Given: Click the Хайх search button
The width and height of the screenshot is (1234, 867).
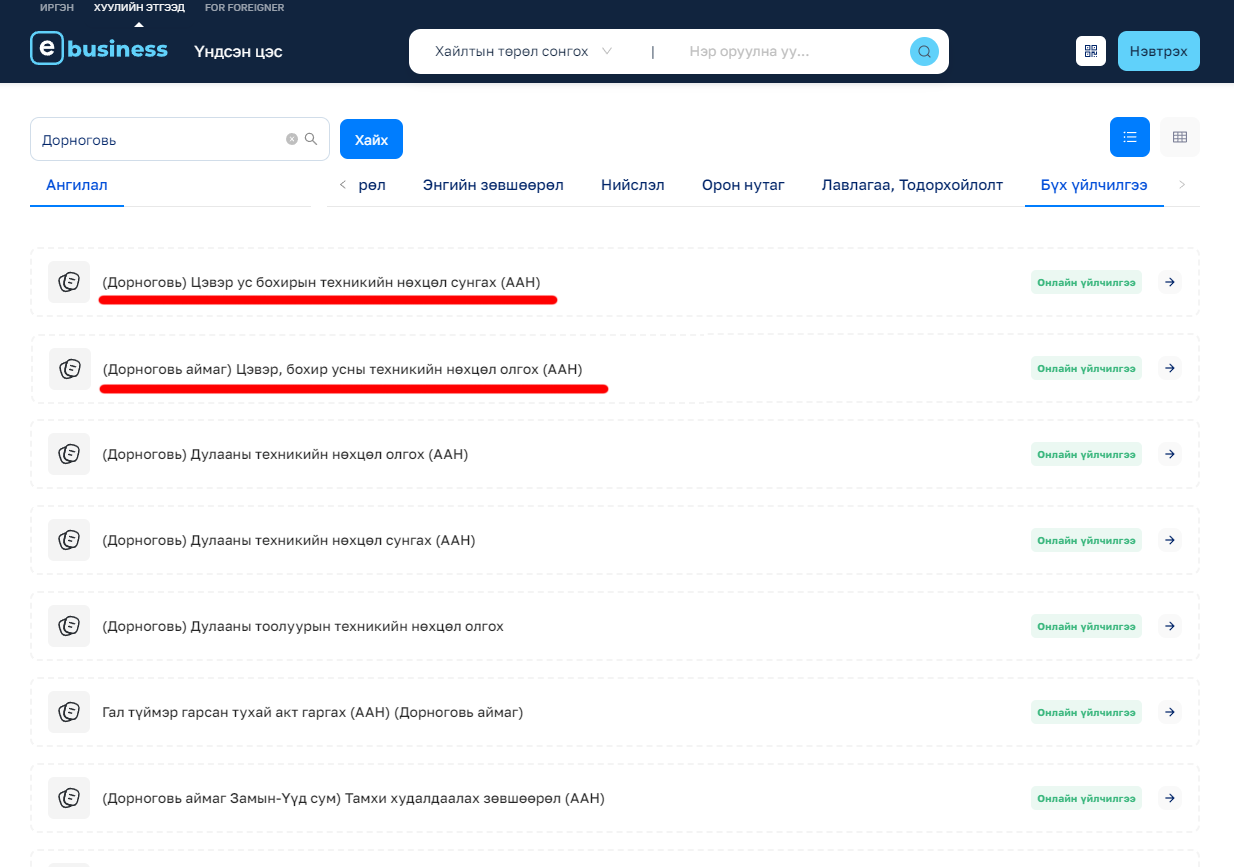Looking at the screenshot, I should 371,139.
